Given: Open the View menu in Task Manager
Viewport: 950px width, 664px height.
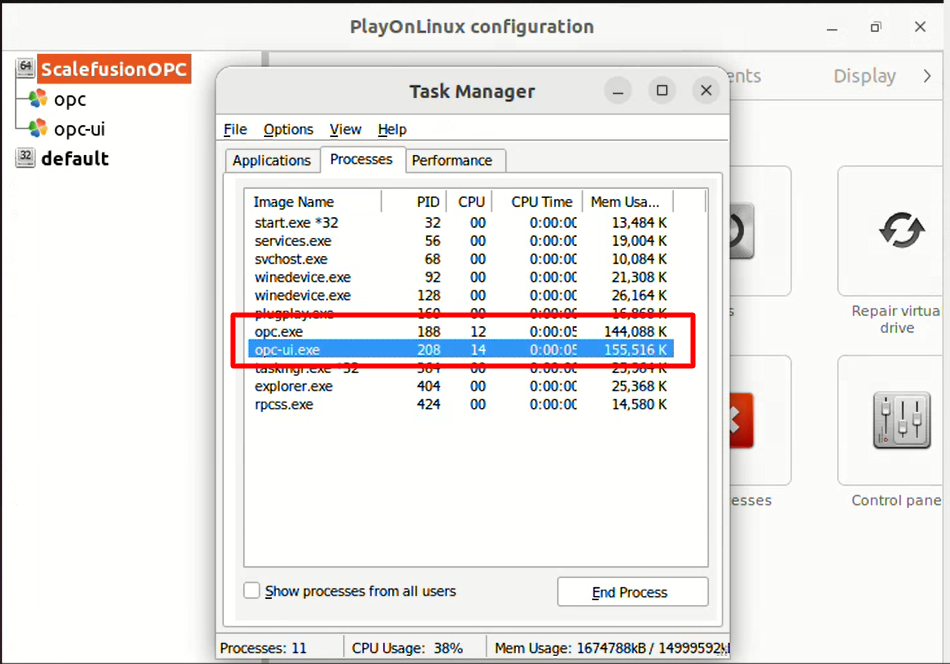Looking at the screenshot, I should (345, 129).
